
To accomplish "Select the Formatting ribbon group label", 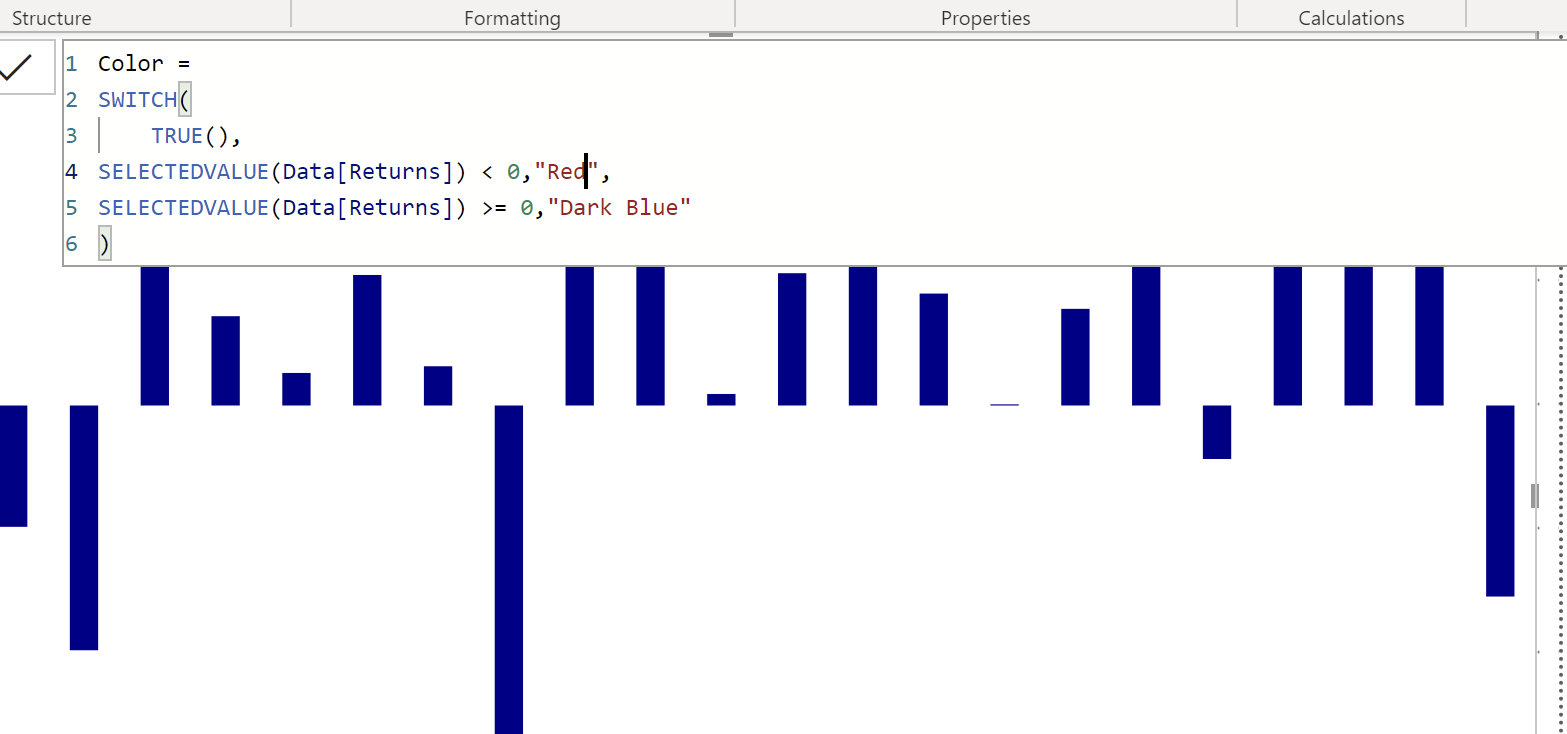I will pyautogui.click(x=512, y=18).
